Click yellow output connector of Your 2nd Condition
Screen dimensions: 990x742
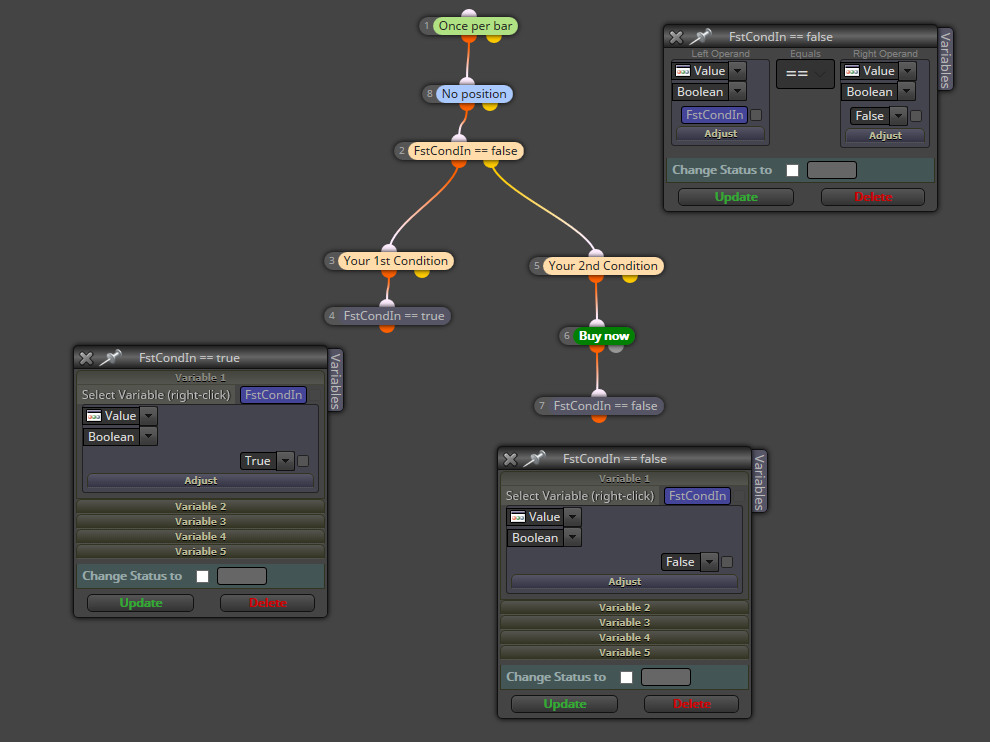629,278
